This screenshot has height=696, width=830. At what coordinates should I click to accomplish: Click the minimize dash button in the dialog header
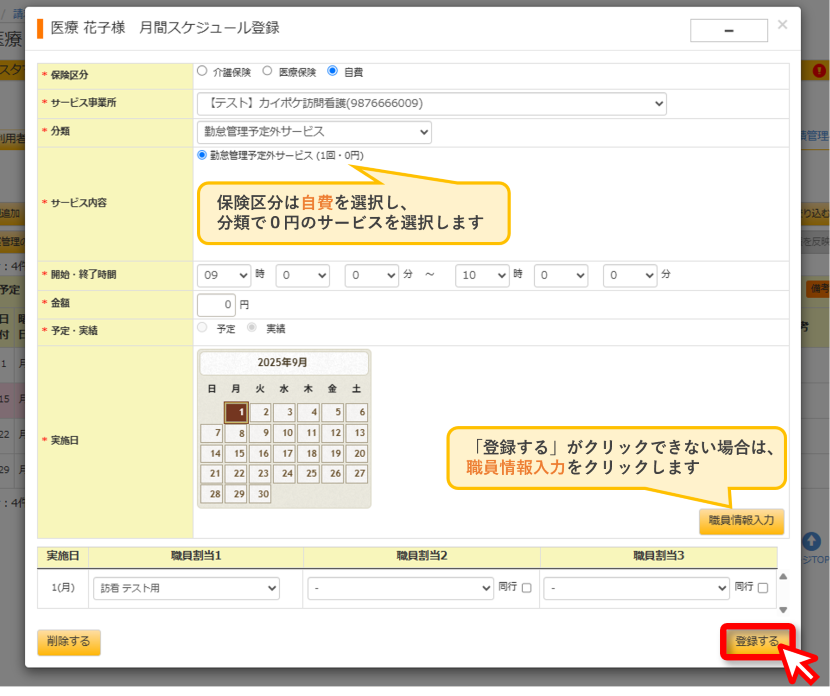(x=729, y=31)
